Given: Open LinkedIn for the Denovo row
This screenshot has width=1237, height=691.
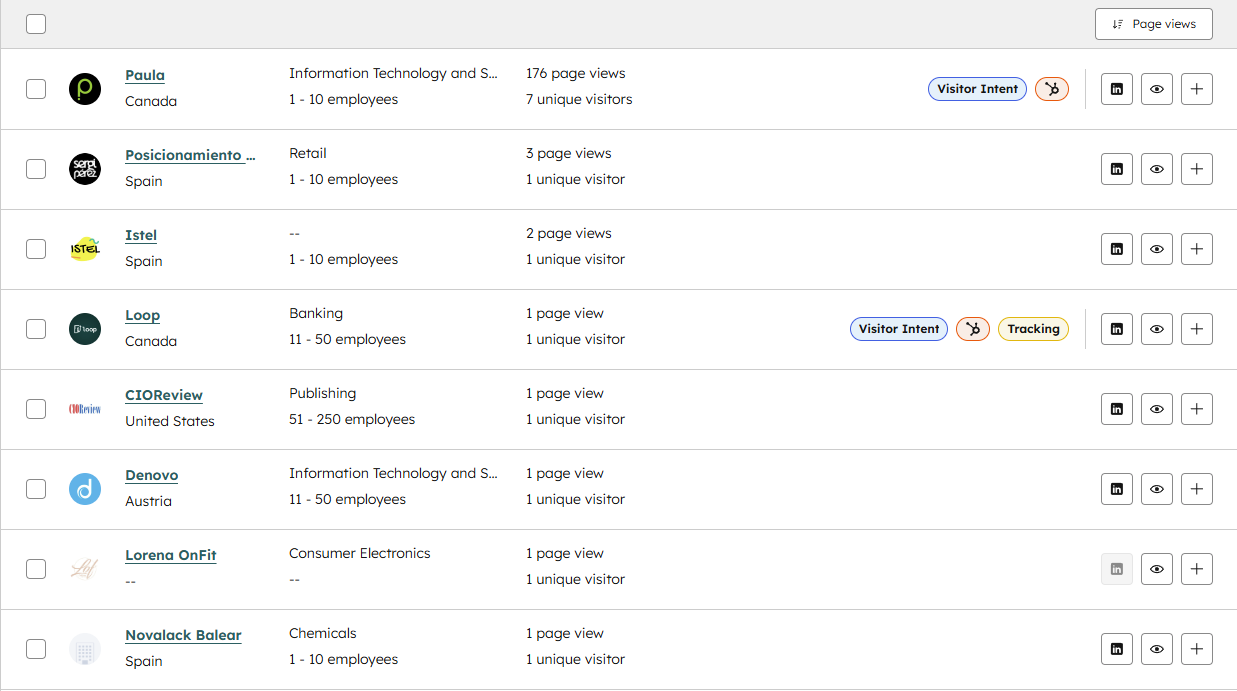Looking at the screenshot, I should click(x=1117, y=489).
